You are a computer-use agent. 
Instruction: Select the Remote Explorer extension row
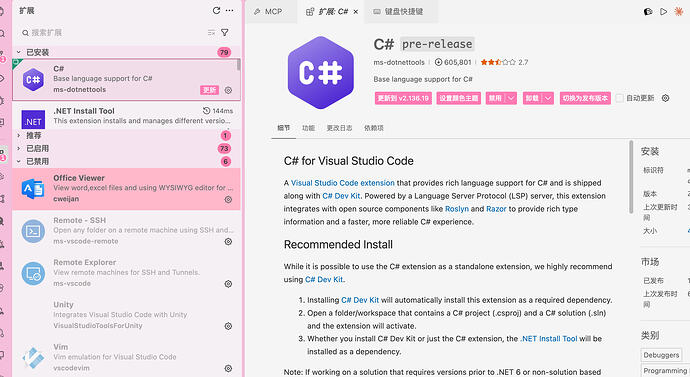126,274
